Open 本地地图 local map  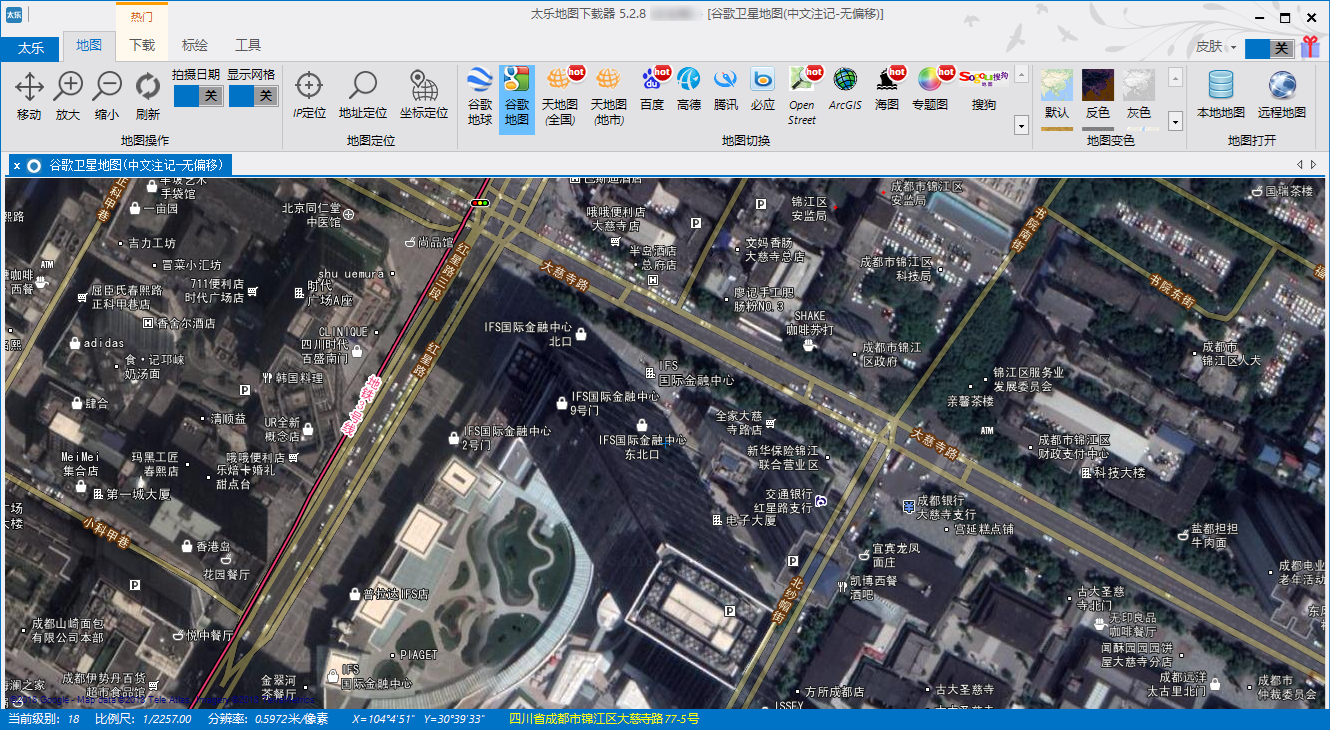pos(1221,96)
